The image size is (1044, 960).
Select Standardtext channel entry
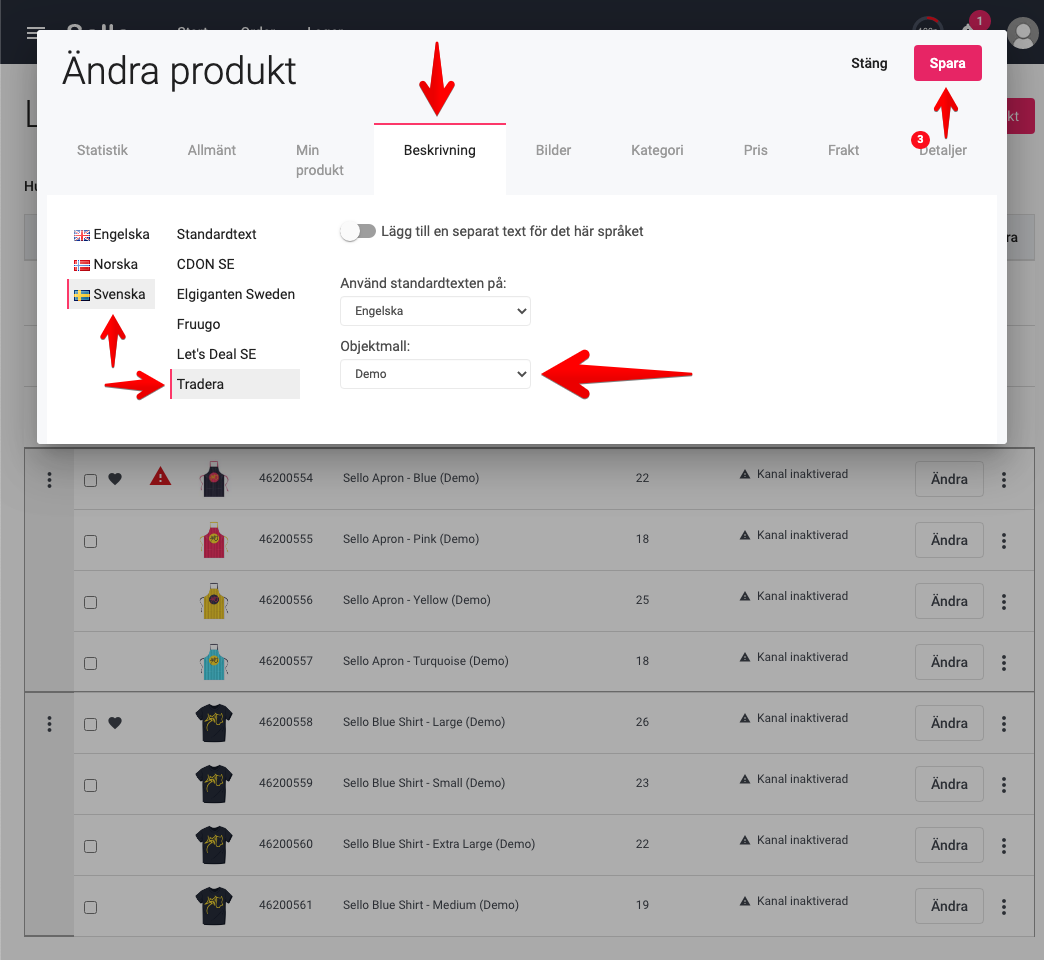235,234
